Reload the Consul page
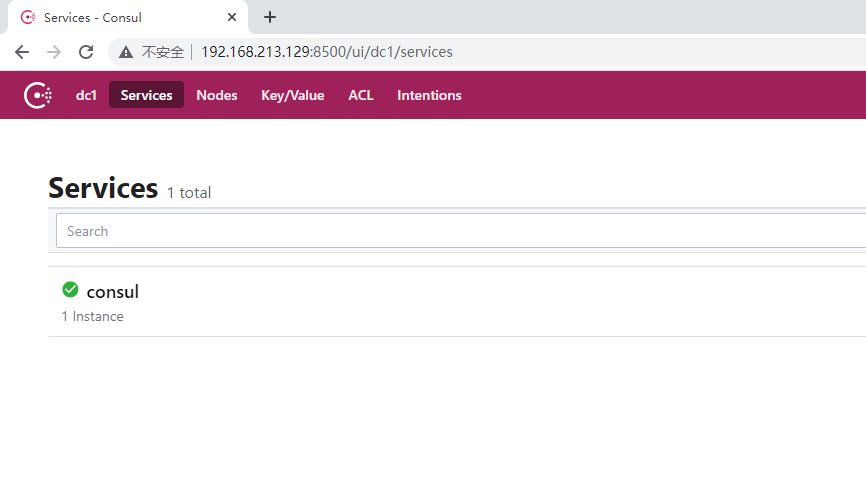The width and height of the screenshot is (866, 504). click(x=86, y=52)
